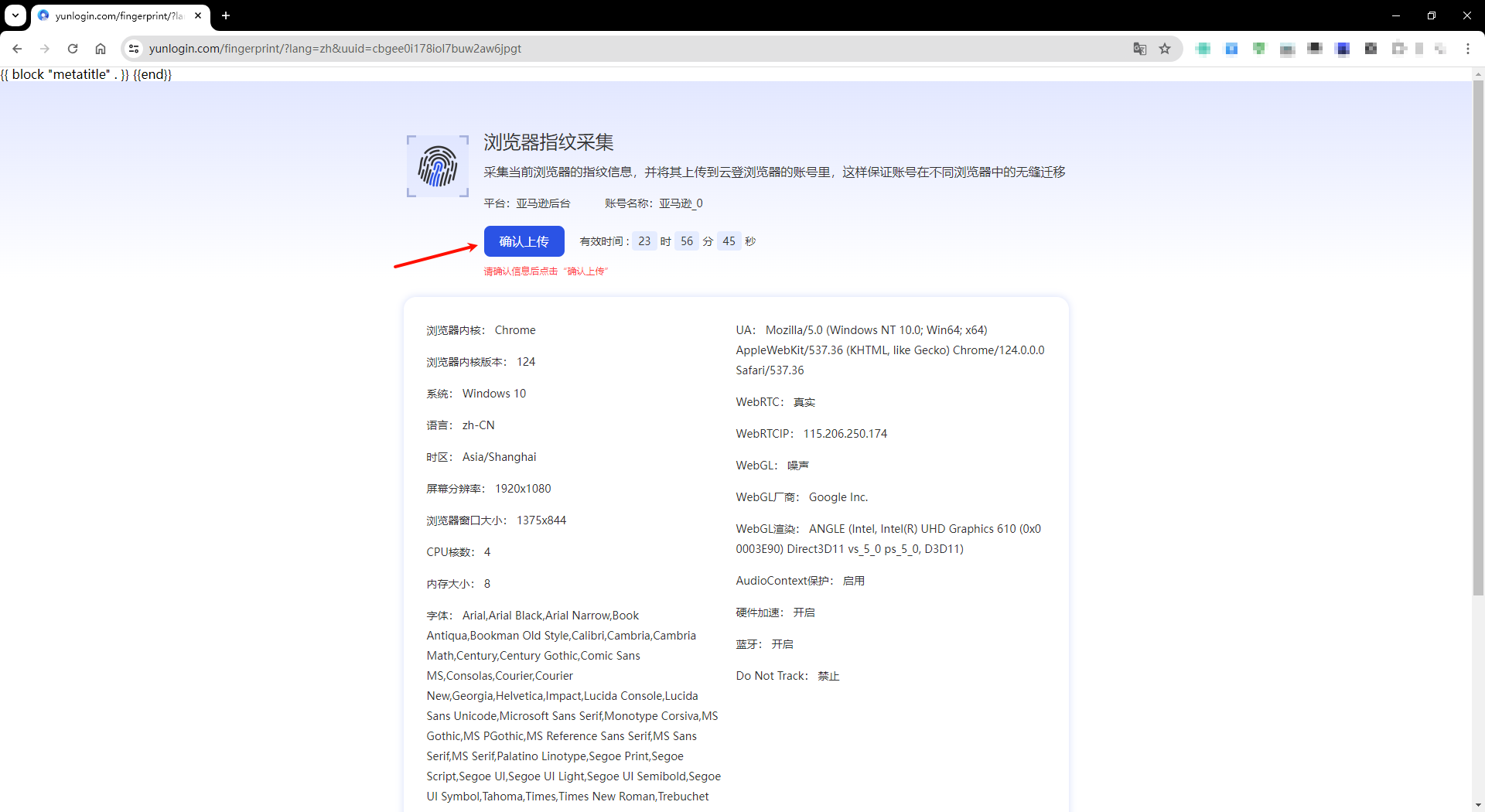The width and height of the screenshot is (1485, 812).
Task: Click the seconds value 45 in countdown
Action: click(729, 241)
